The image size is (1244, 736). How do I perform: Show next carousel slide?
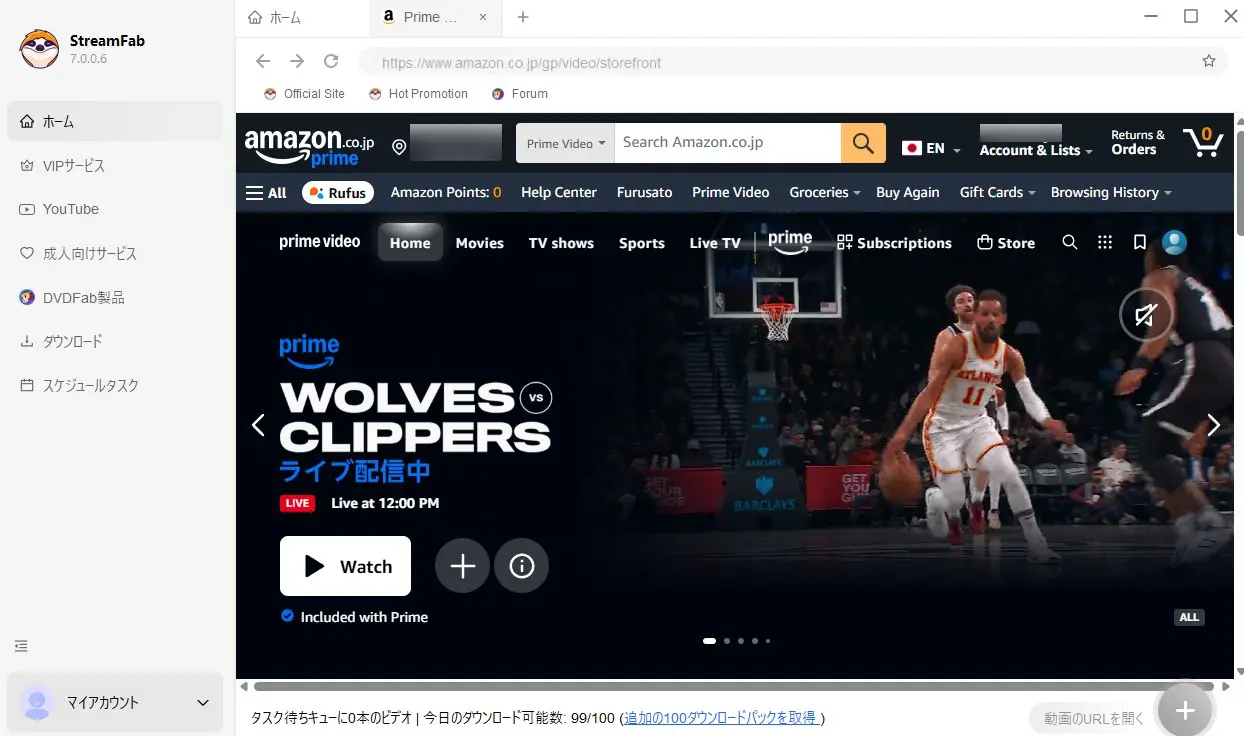tap(1213, 425)
